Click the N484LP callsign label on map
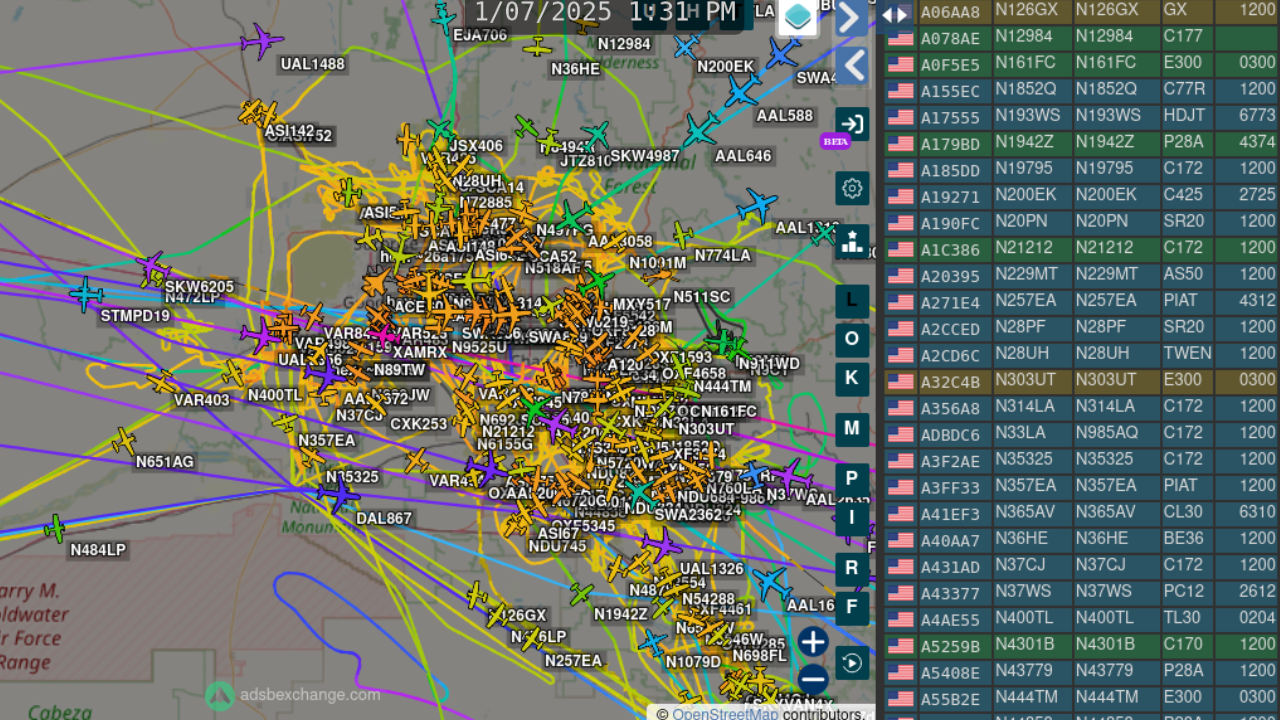 [x=98, y=550]
